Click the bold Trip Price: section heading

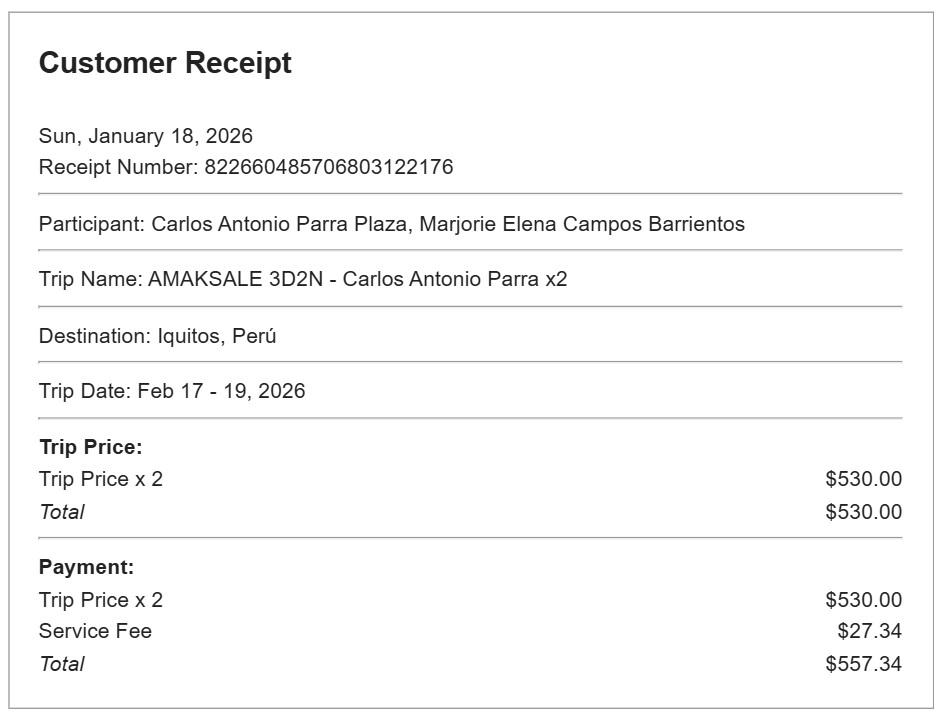click(x=91, y=447)
